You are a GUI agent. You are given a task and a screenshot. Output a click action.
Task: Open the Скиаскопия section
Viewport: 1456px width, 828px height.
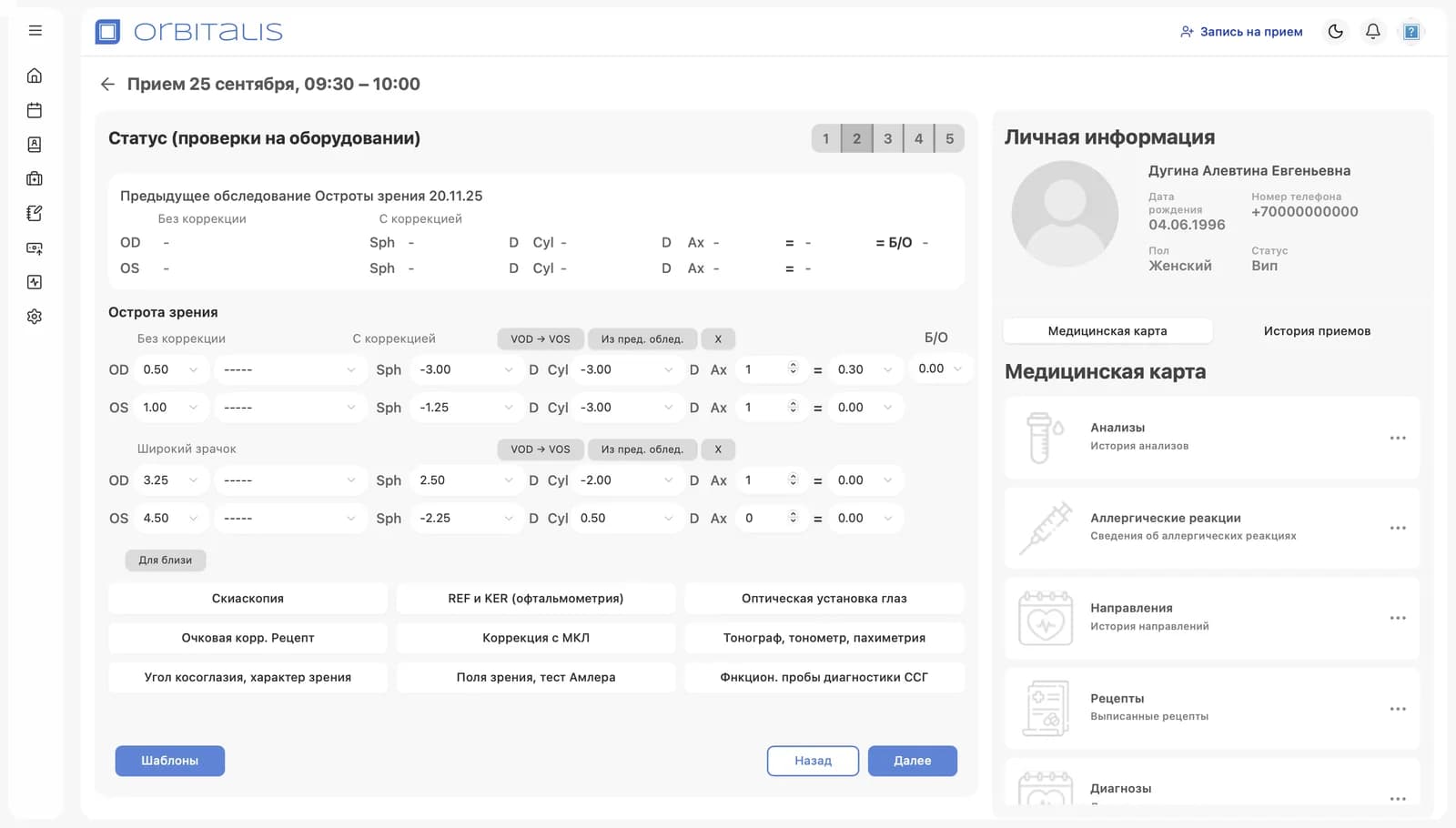(x=248, y=599)
